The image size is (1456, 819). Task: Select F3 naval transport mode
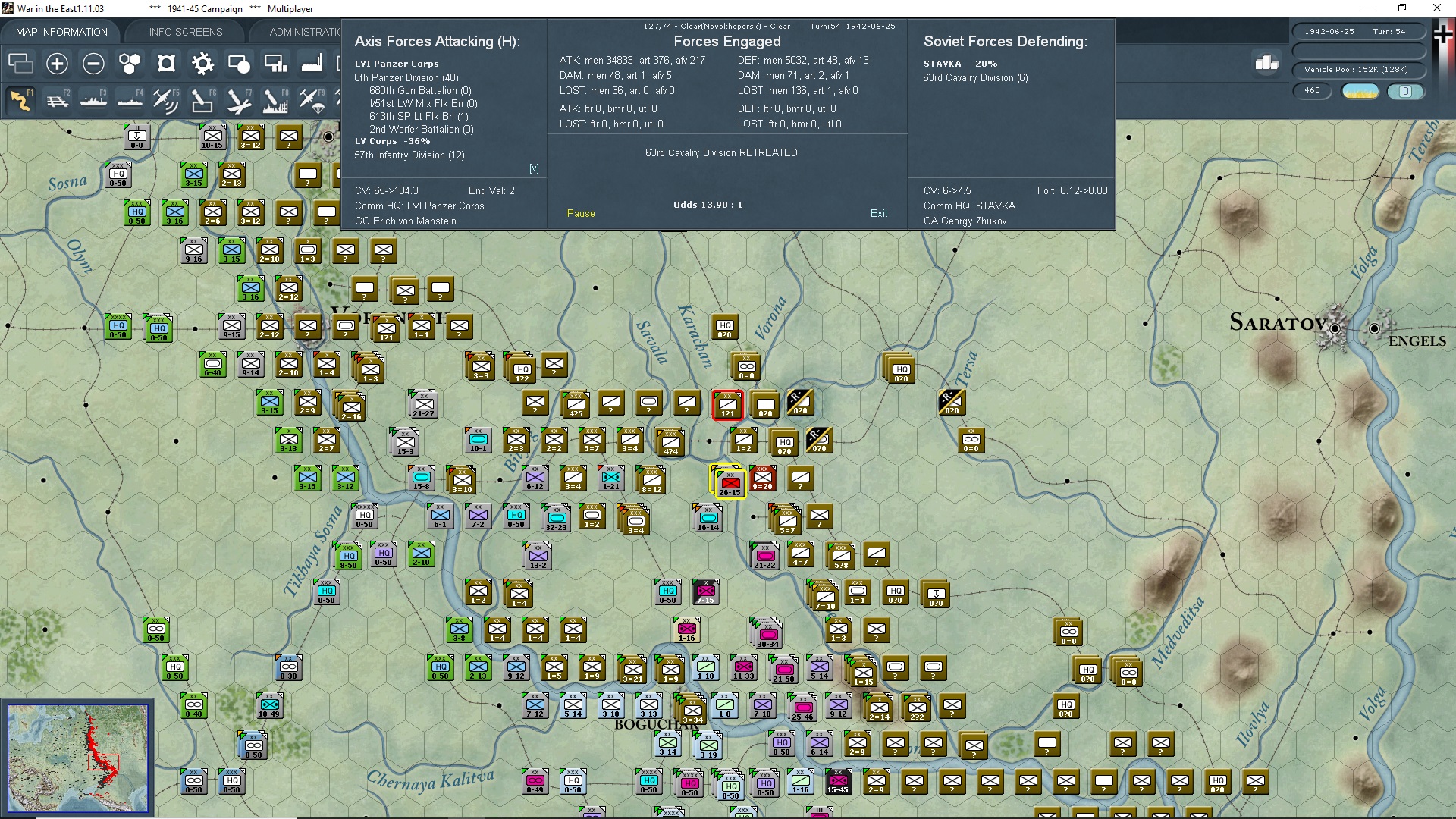coord(93,100)
